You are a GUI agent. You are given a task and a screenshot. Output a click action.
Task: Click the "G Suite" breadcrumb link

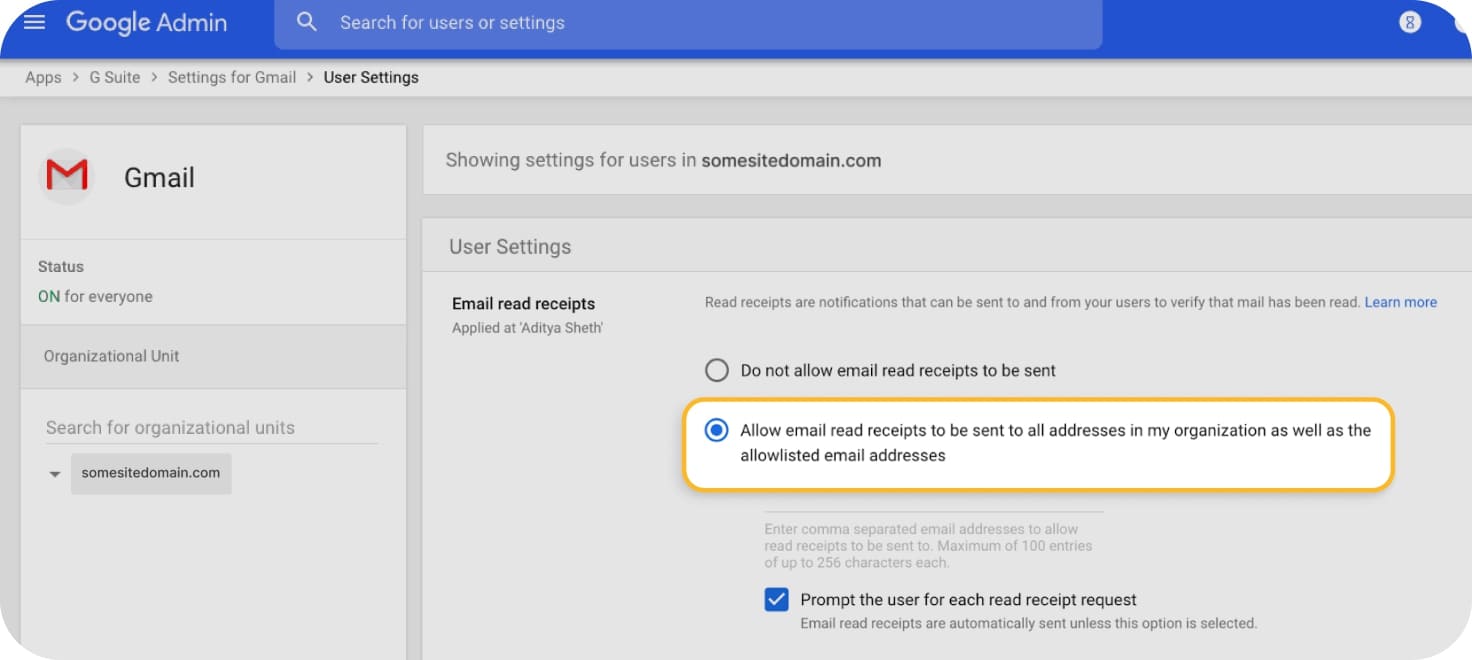(113, 77)
